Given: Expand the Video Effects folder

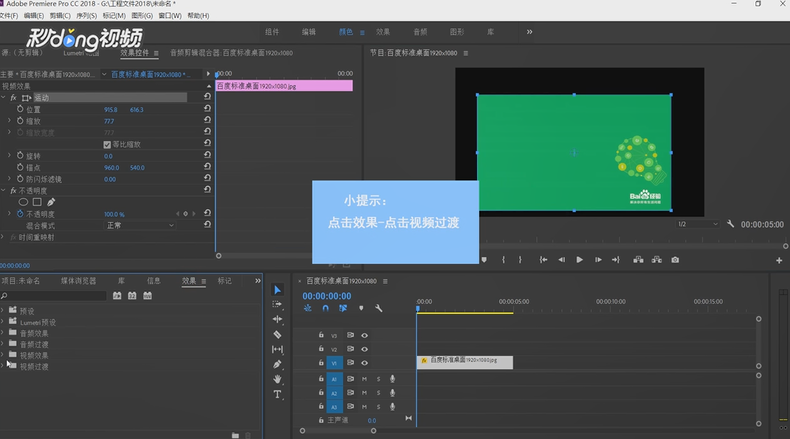Looking at the screenshot, I should click(x=3, y=355).
